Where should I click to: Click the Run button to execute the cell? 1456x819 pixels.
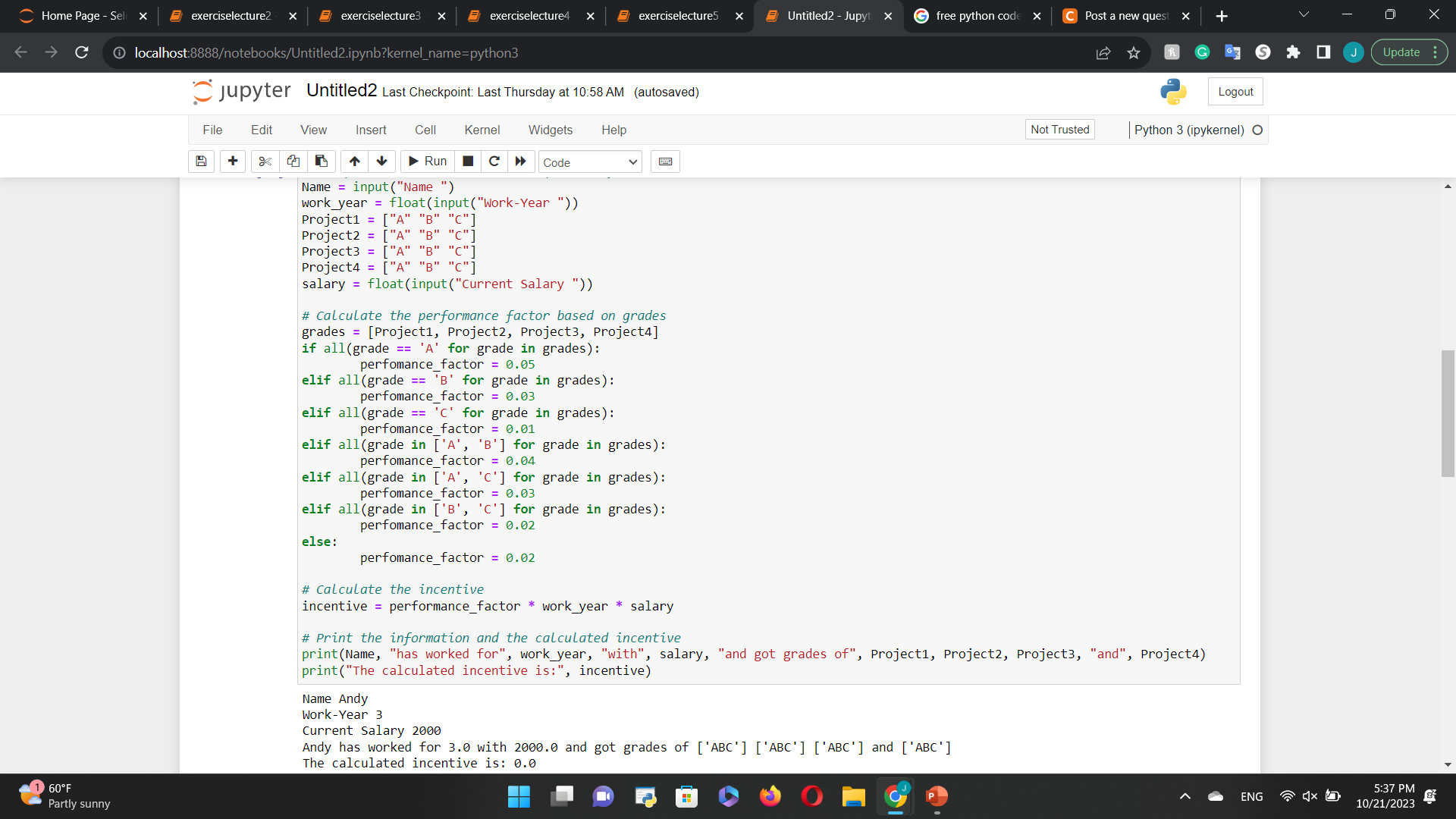pyautogui.click(x=427, y=162)
